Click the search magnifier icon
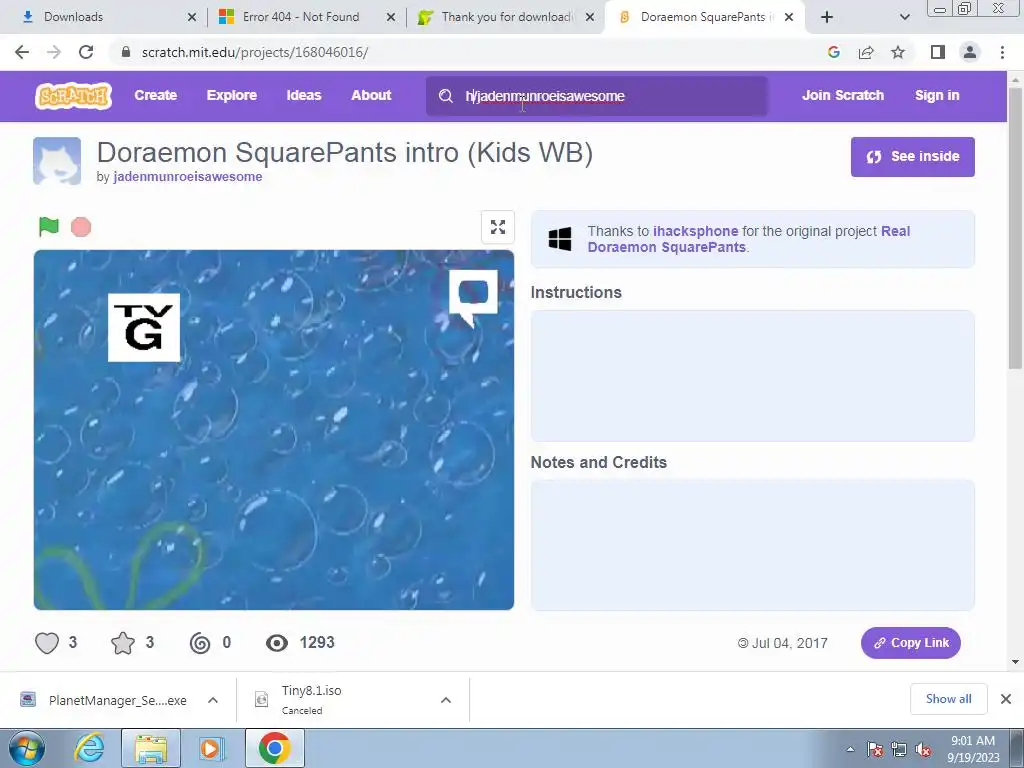Image resolution: width=1024 pixels, height=768 pixels. [446, 96]
